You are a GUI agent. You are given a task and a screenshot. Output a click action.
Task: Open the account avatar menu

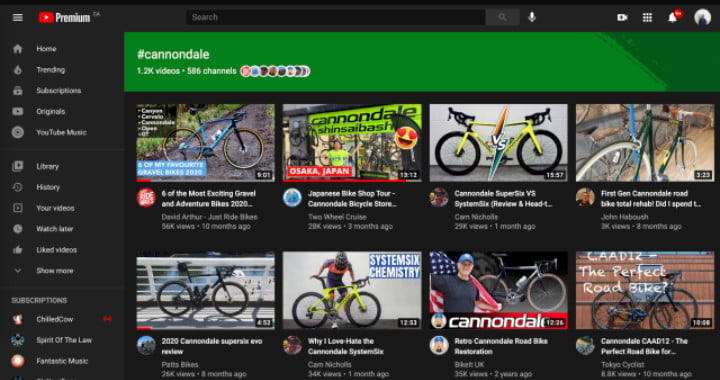coord(702,17)
